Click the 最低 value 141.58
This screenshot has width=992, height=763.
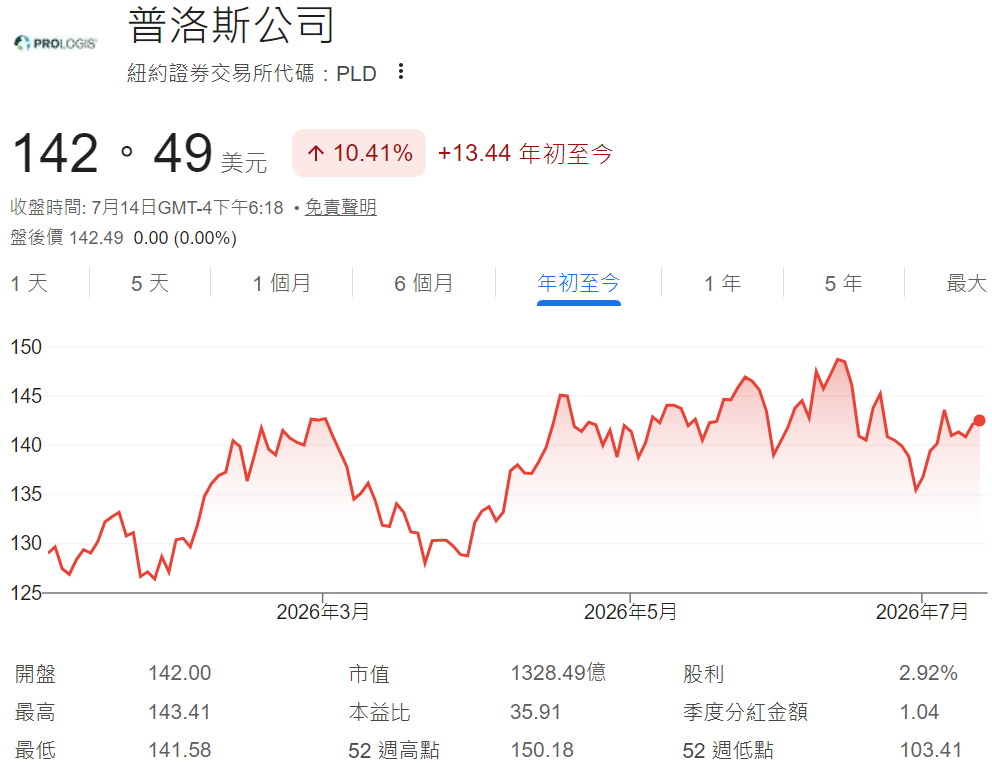tap(180, 750)
